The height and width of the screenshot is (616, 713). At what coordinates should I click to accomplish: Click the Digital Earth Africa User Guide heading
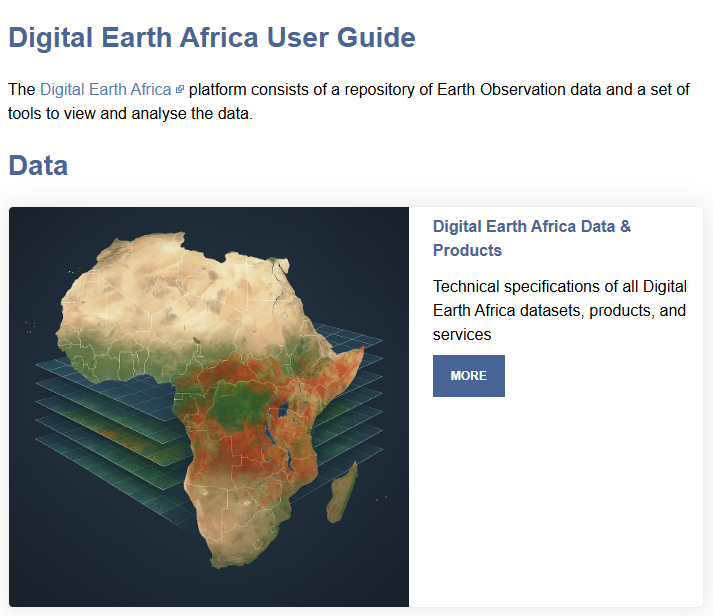point(212,37)
